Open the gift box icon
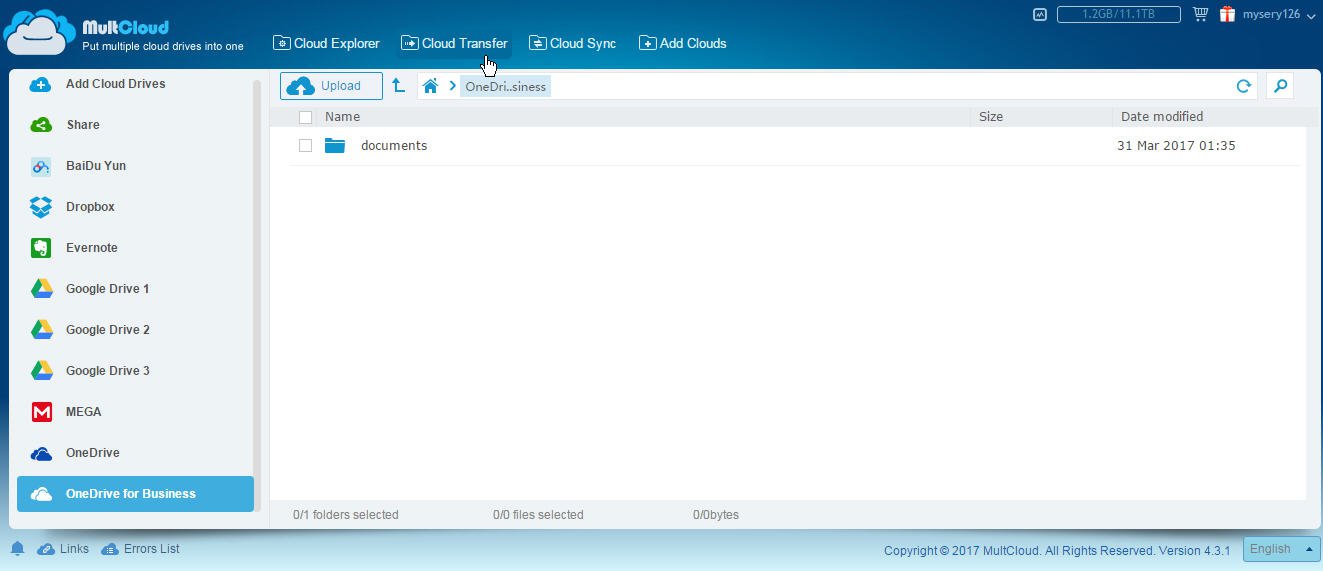Image resolution: width=1323 pixels, height=571 pixels. coord(1226,14)
